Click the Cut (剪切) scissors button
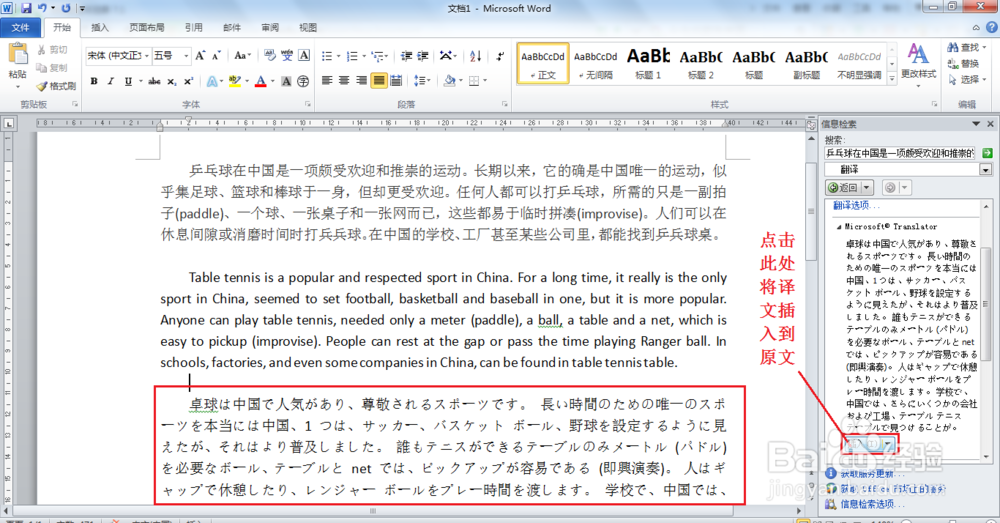The width and height of the screenshot is (1000, 523). (x=52, y=50)
